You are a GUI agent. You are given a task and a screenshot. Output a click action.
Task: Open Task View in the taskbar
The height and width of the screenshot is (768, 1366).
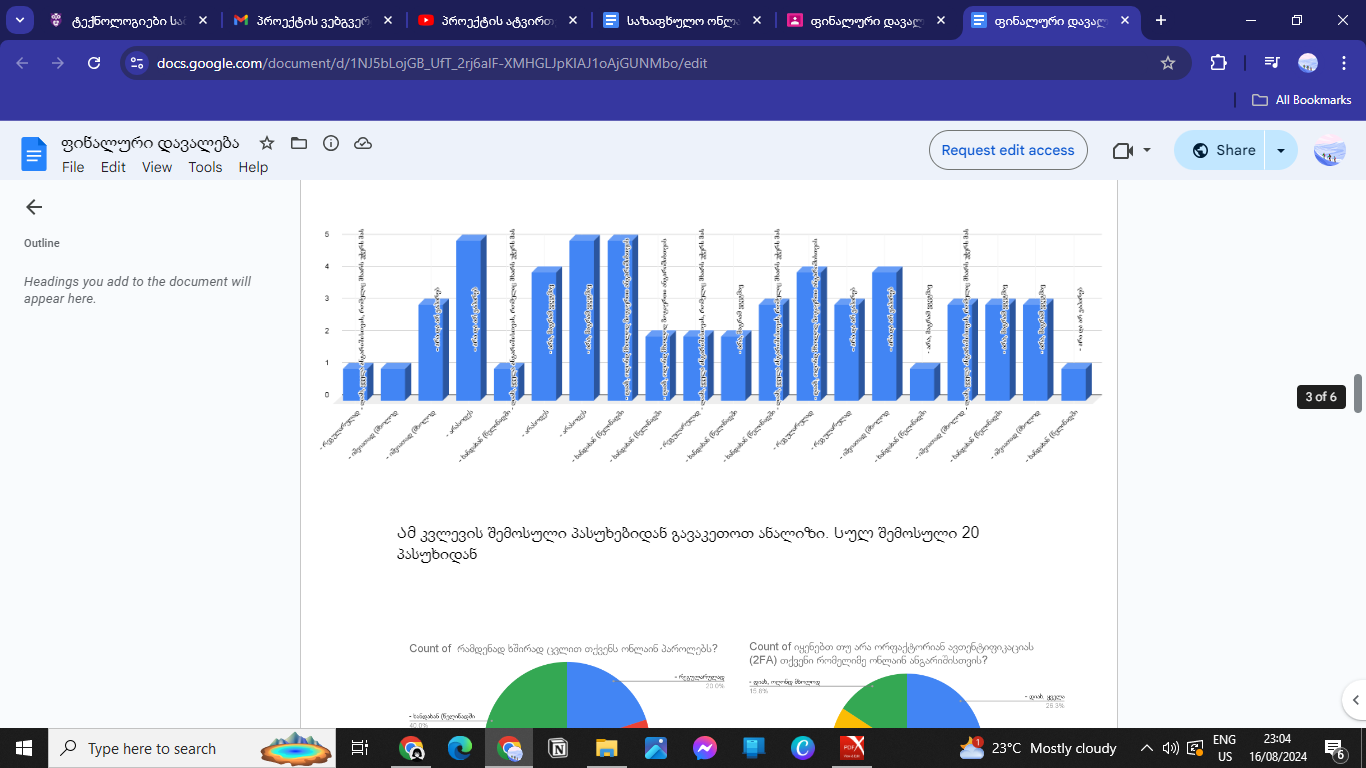tap(360, 748)
